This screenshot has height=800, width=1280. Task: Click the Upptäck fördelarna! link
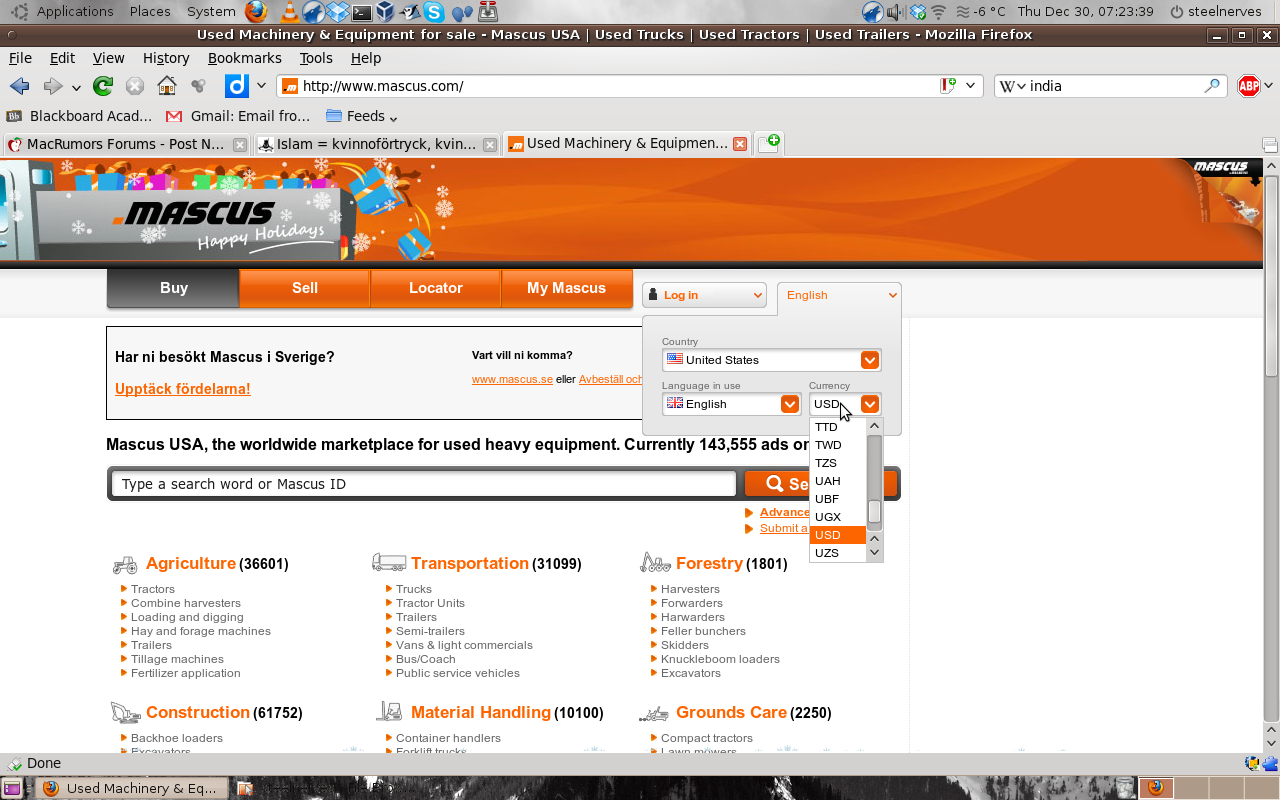183,389
